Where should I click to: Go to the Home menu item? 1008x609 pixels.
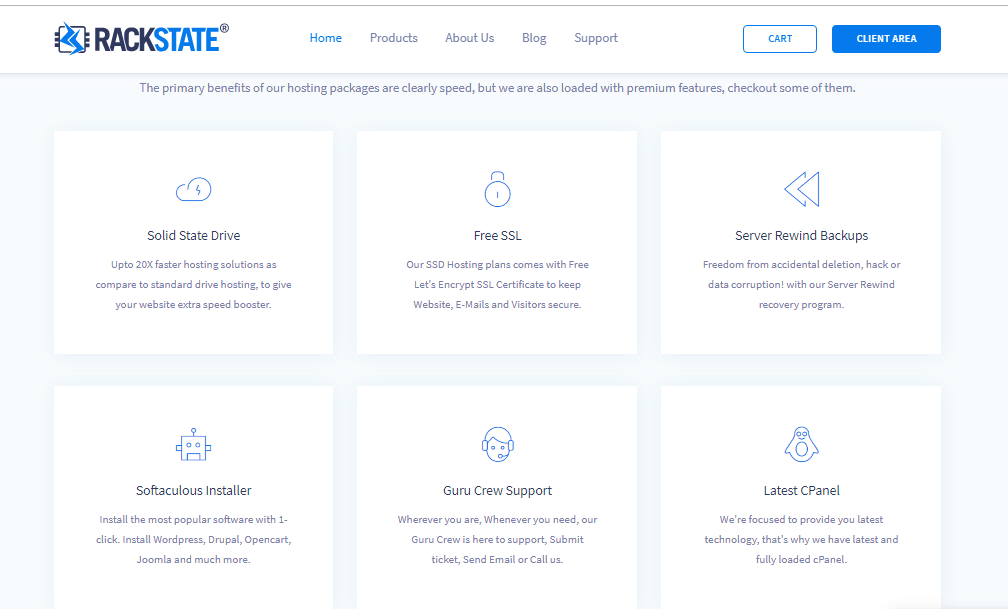coord(326,38)
